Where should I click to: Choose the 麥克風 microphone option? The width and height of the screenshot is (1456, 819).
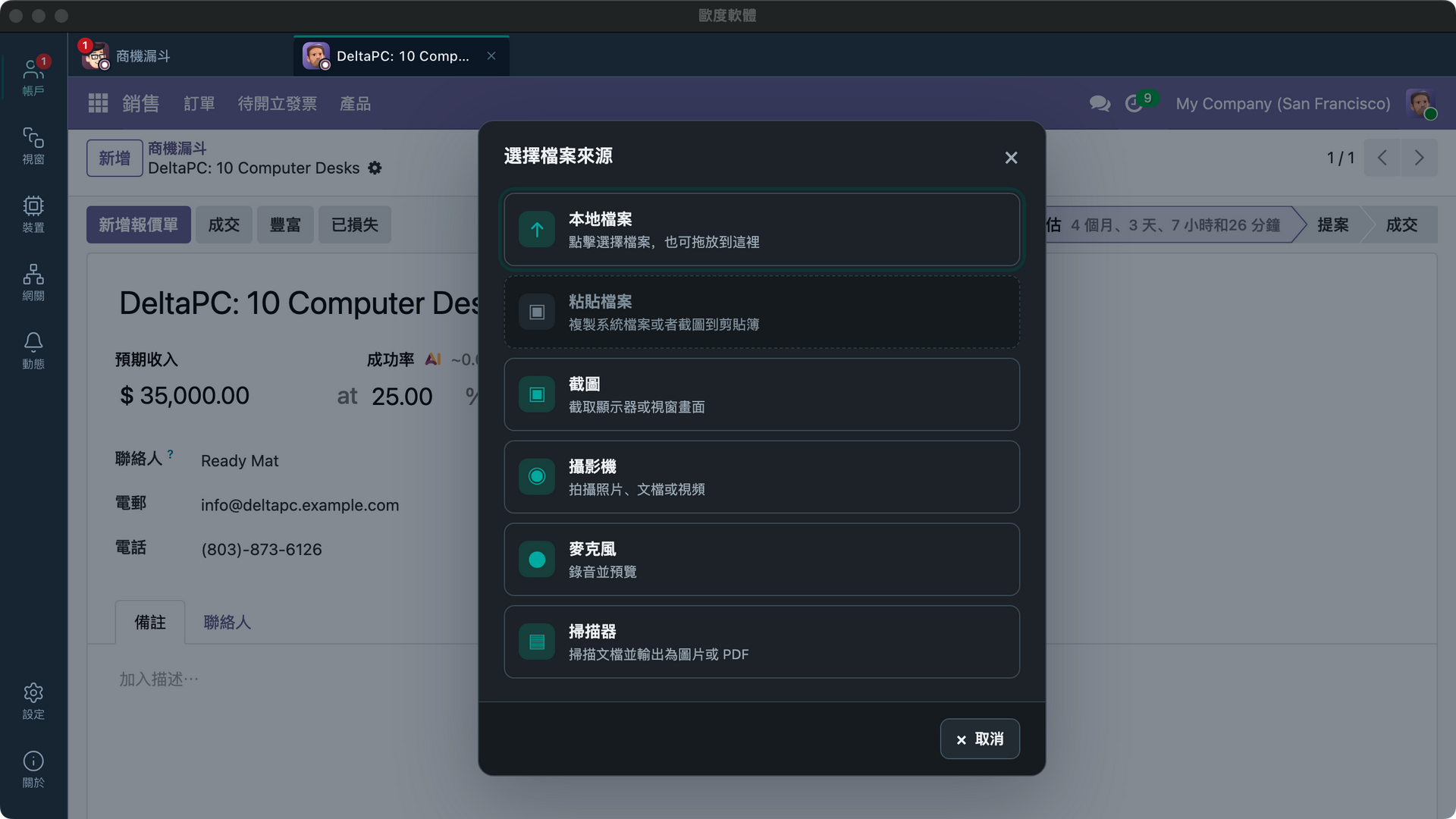[x=761, y=560]
